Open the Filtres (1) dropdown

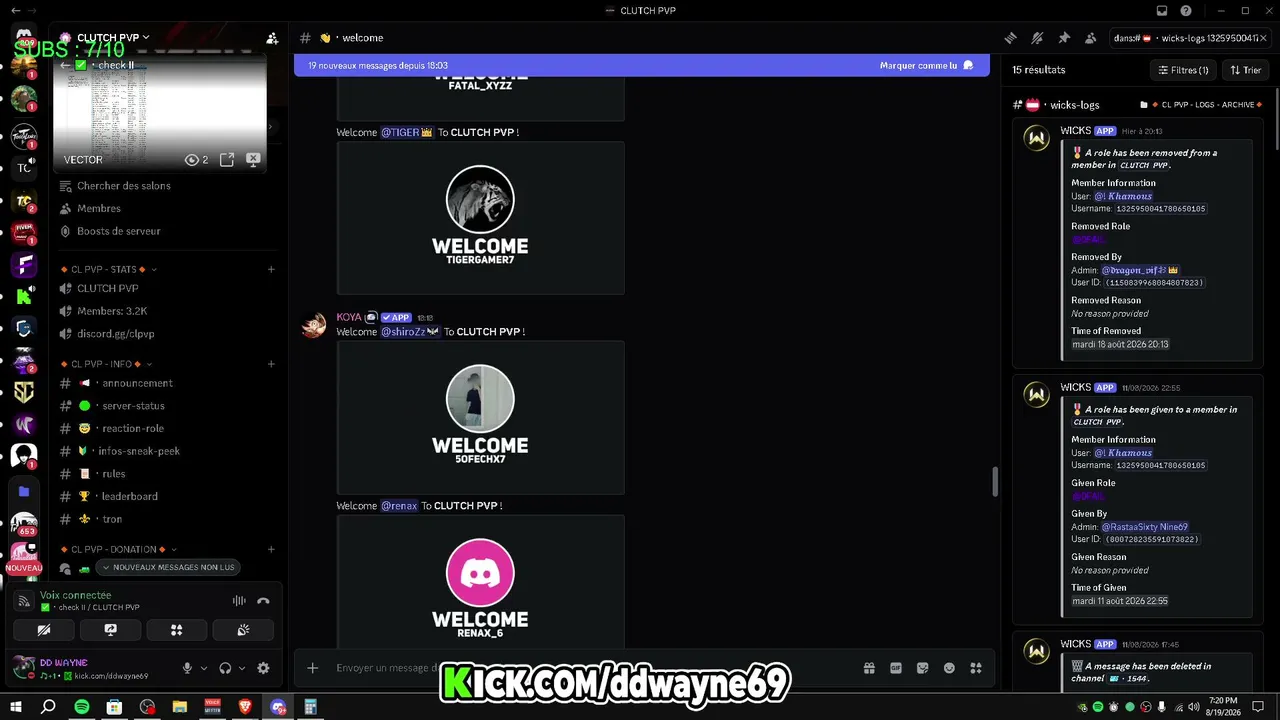(x=1184, y=70)
